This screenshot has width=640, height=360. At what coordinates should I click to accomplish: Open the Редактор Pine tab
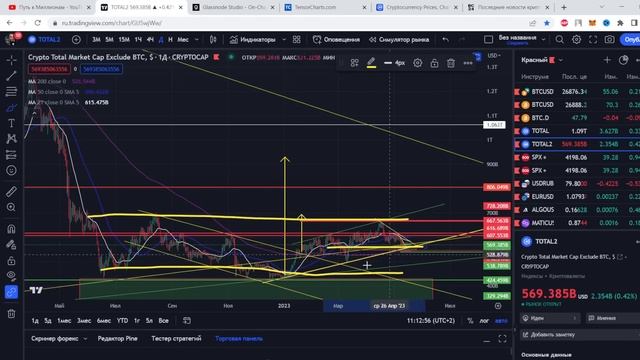pos(118,338)
